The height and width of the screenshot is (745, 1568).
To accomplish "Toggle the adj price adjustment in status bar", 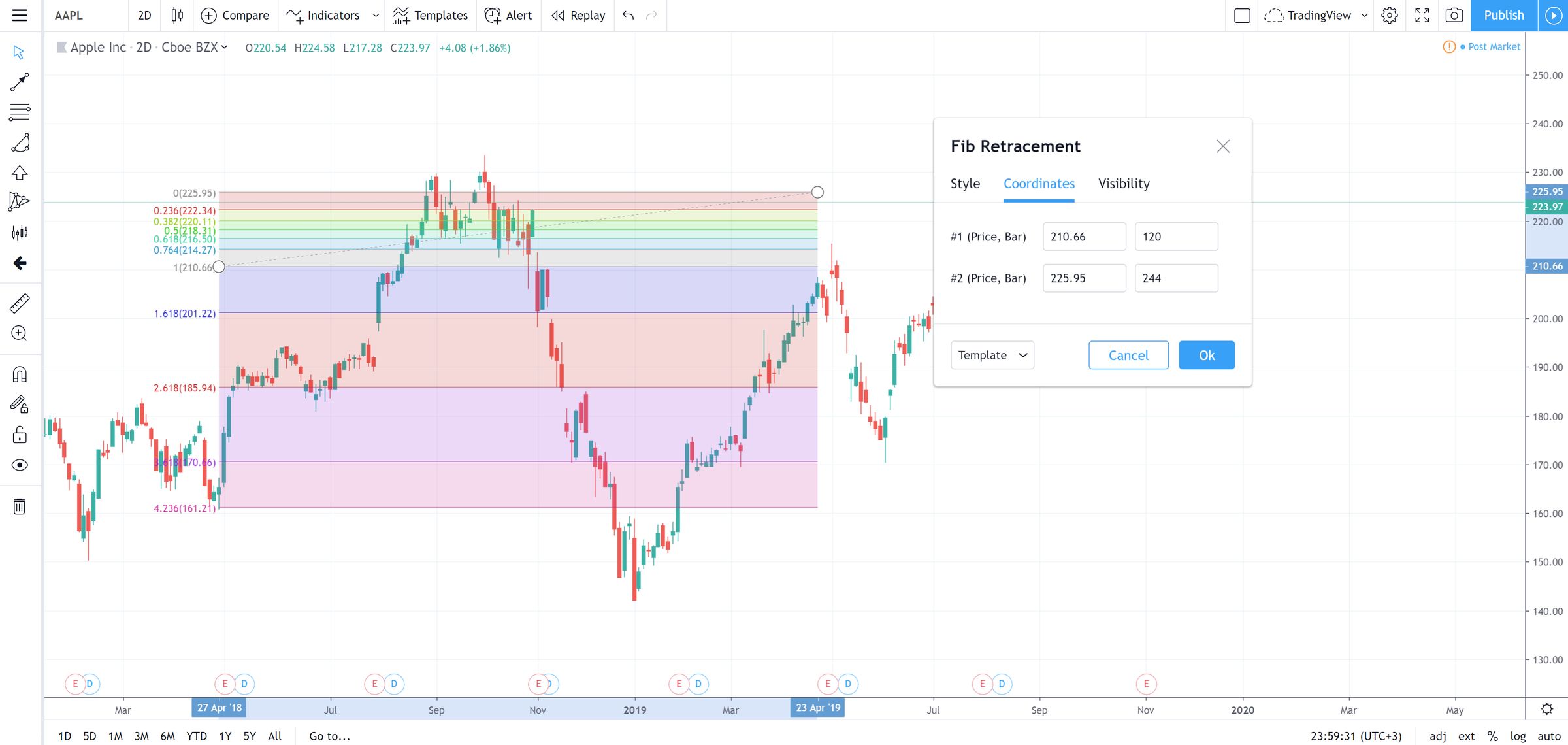I will 1437,735.
